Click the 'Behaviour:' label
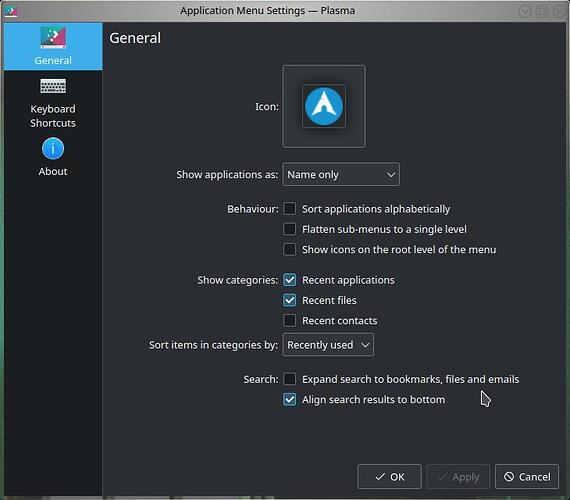 [x=253, y=209]
